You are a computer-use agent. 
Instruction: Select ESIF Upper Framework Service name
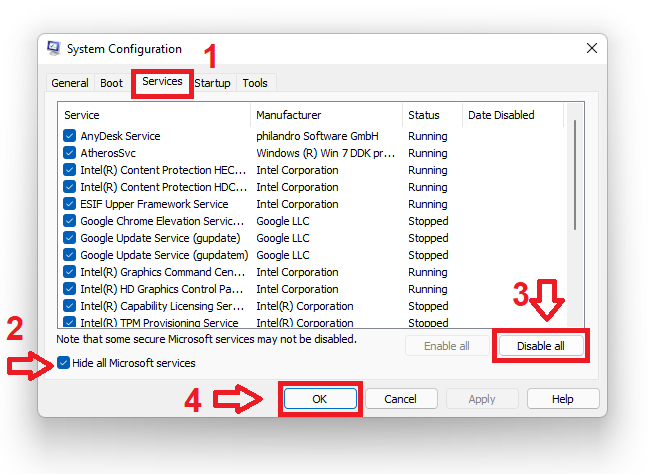click(x=154, y=204)
